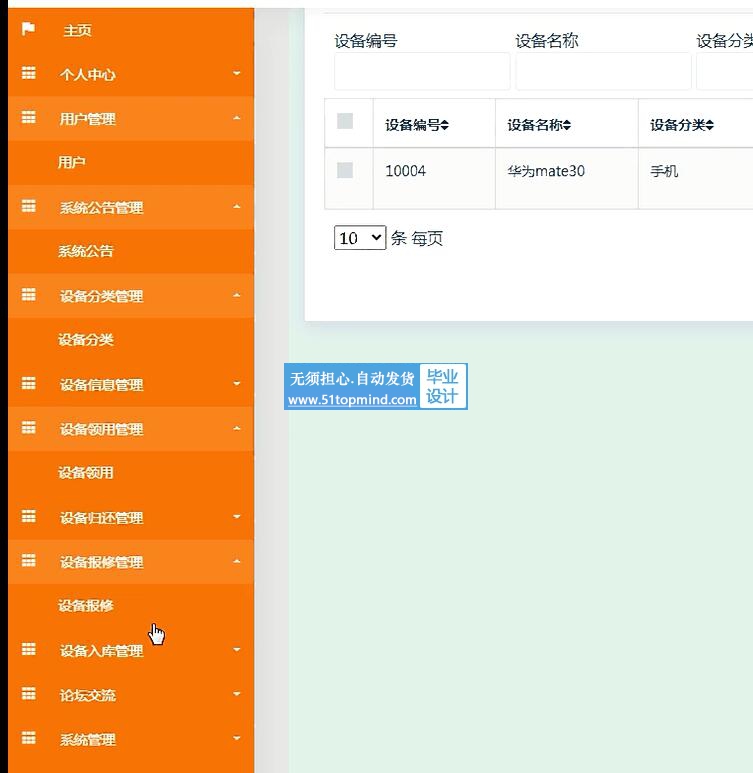Click the grid icon beside 个人中心
The width and height of the screenshot is (753, 773).
coord(29,74)
